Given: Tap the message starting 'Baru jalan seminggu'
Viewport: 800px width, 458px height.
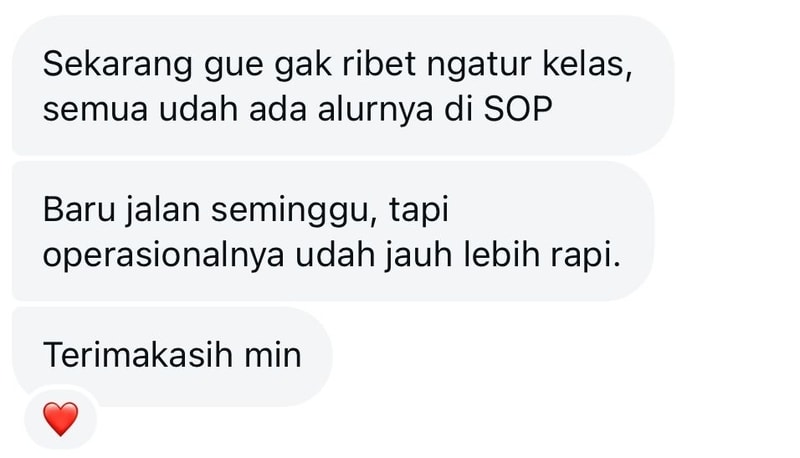Looking at the screenshot, I should pos(333,232).
